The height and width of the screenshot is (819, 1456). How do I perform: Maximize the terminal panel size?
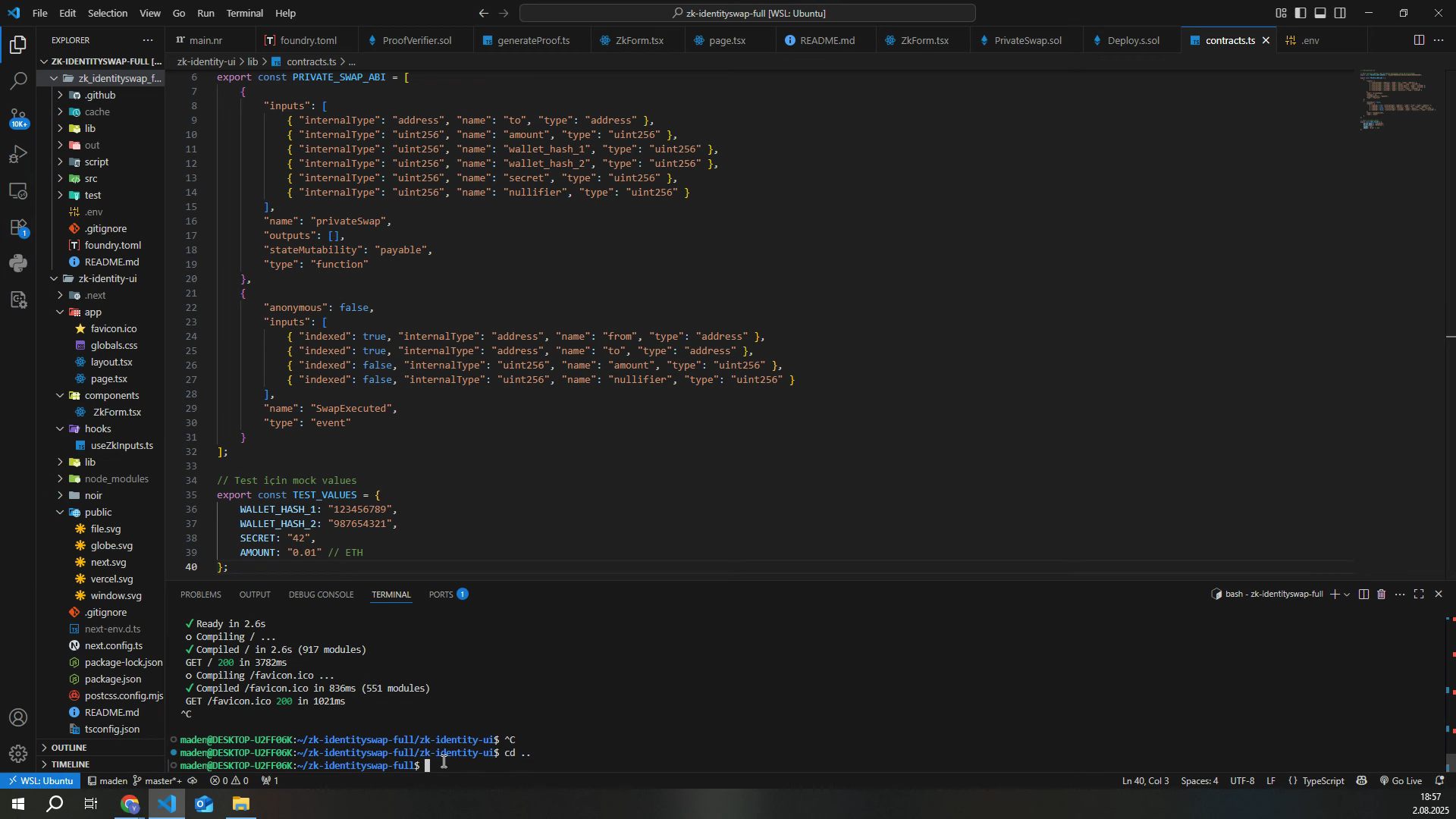[1419, 595]
